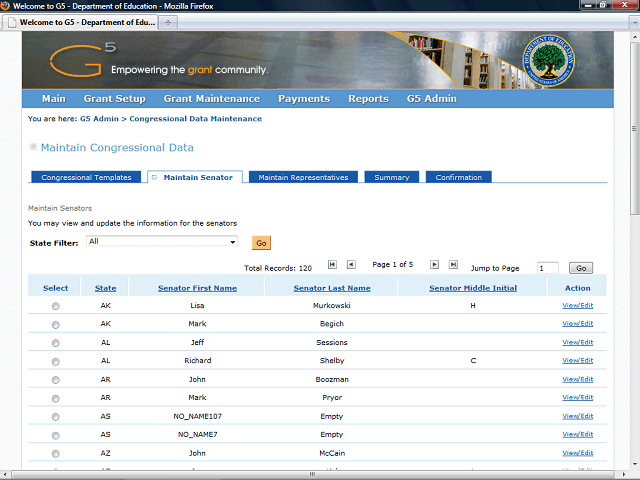Go to first page of records
Screen dimensions: 640x480
332,265
